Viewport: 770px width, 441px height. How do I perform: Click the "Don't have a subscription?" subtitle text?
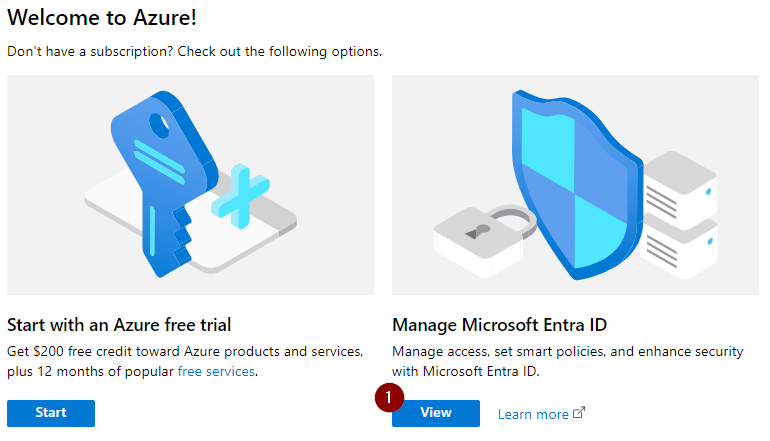coord(194,50)
